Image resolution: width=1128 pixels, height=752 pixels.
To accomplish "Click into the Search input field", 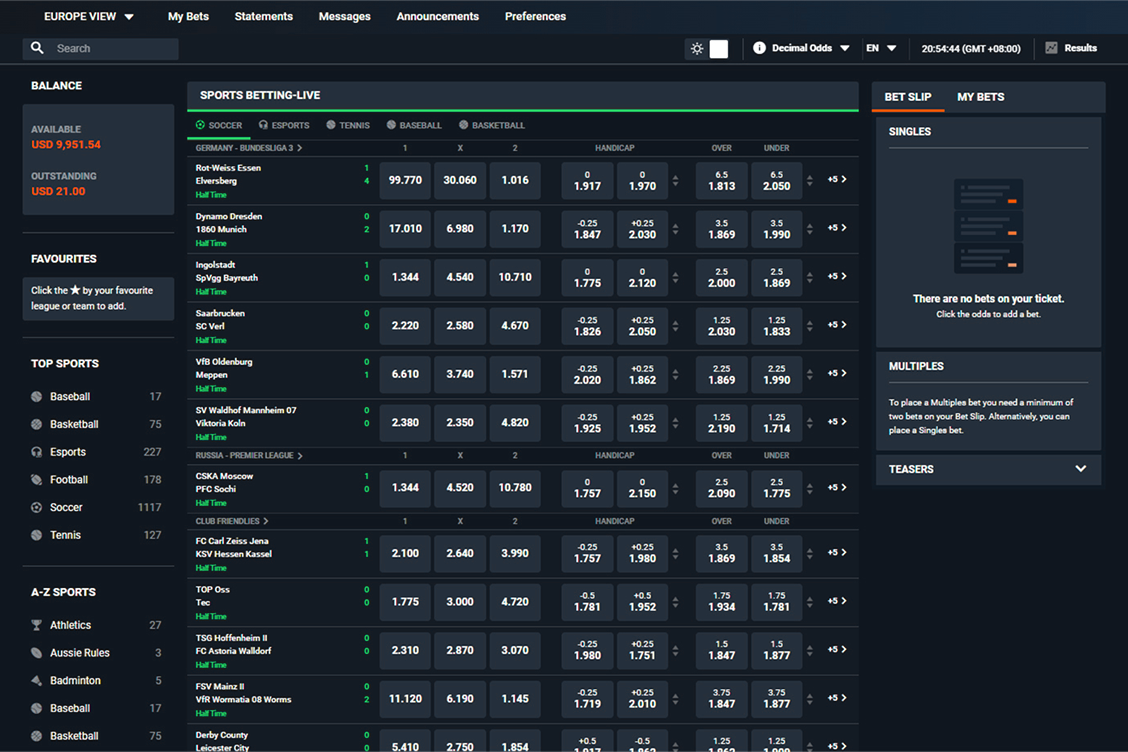I will (x=112, y=48).
